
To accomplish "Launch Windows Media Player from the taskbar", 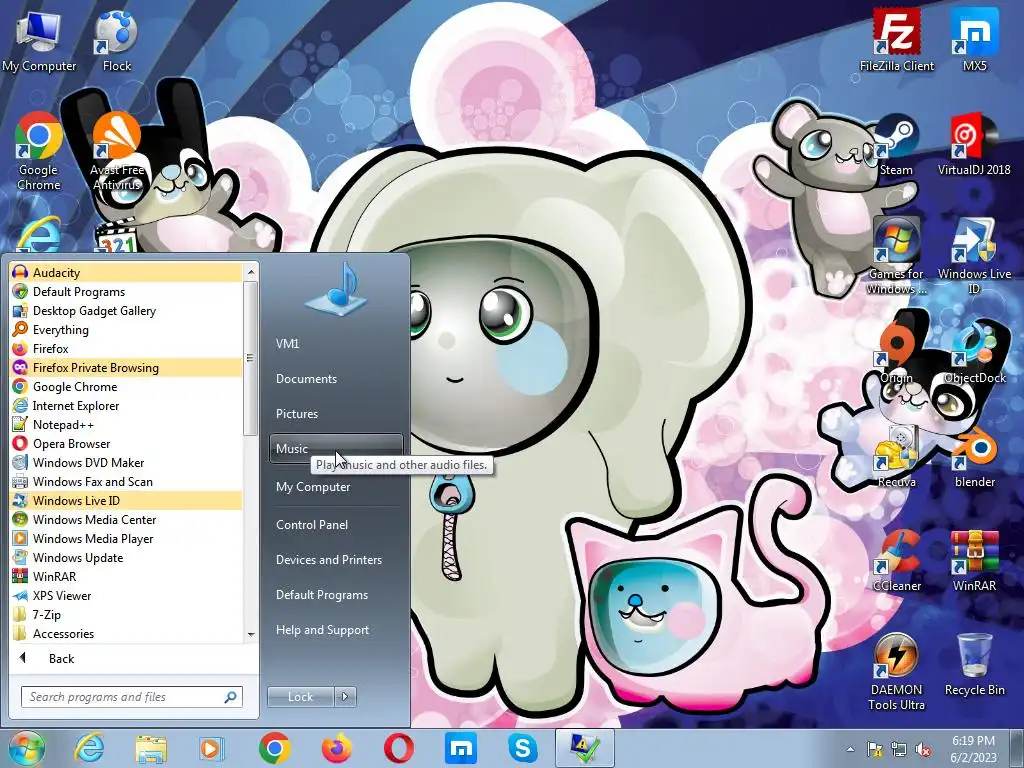I will (212, 748).
